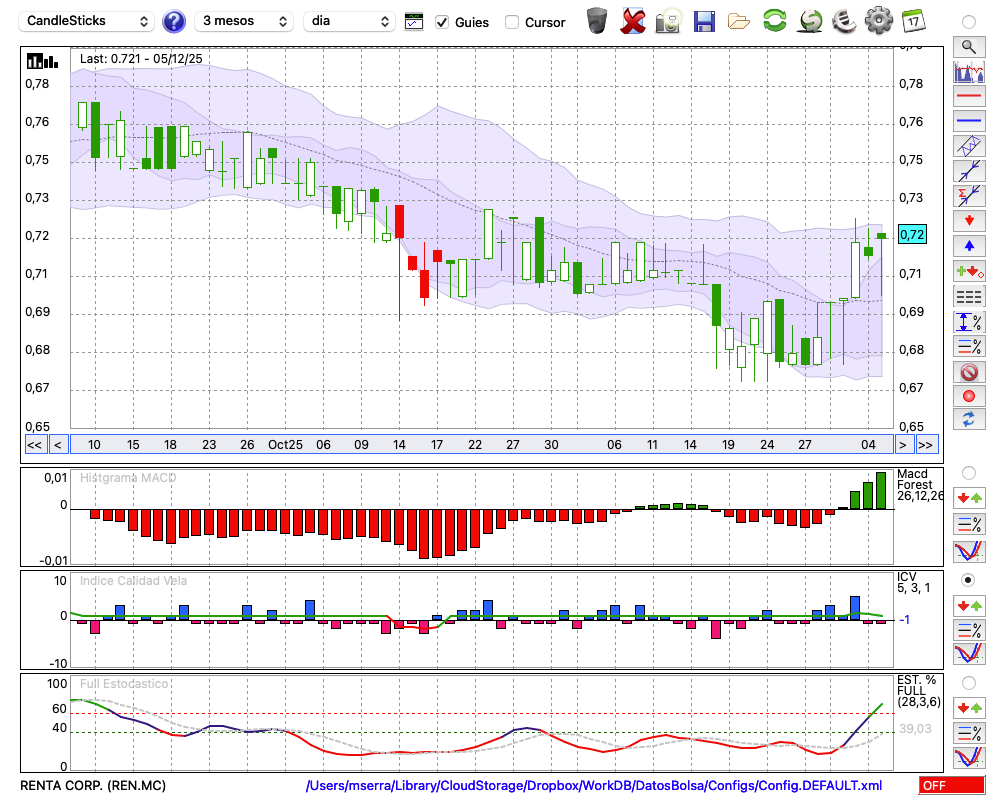
Task: Click the Config.DEFAULT.xml file path link
Action: coord(594,785)
